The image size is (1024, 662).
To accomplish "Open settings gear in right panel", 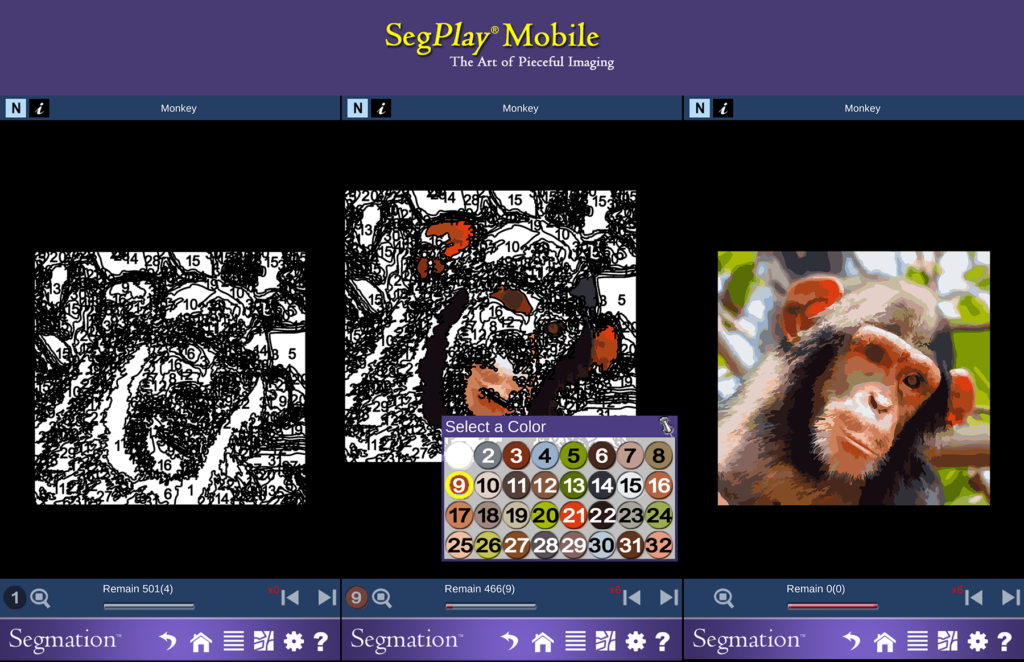I will tap(977, 642).
